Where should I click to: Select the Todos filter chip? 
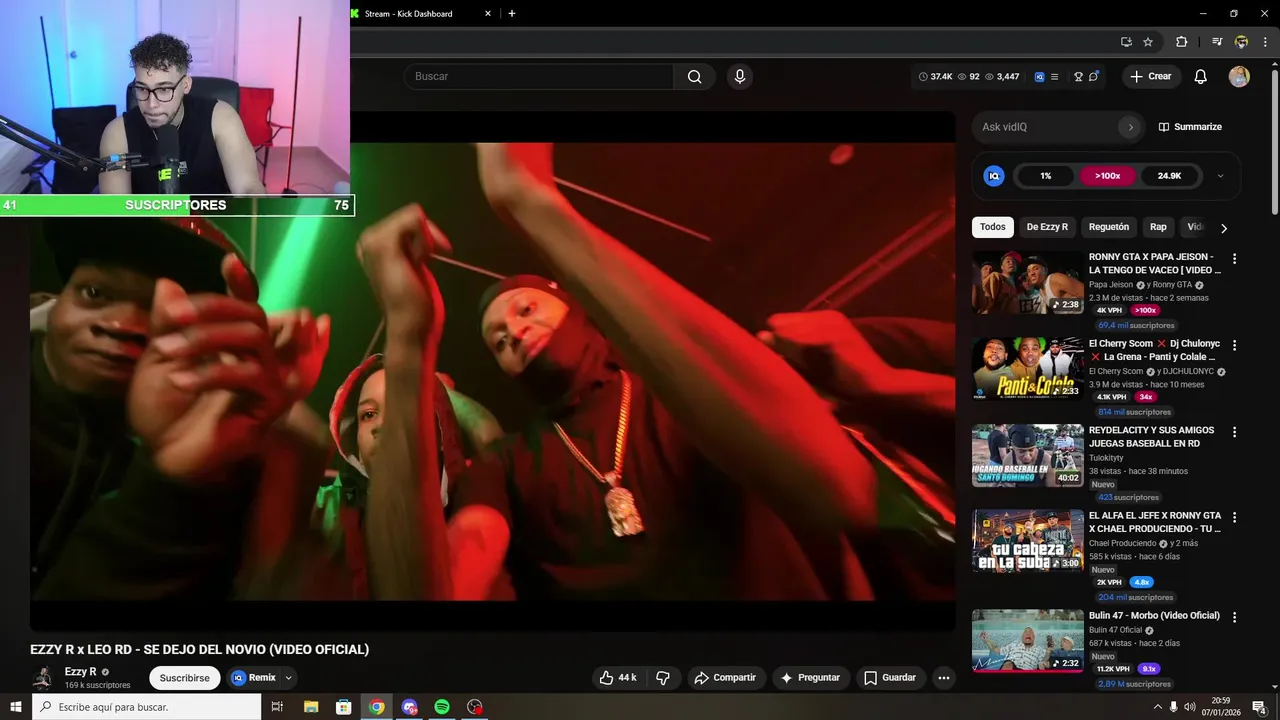(993, 227)
